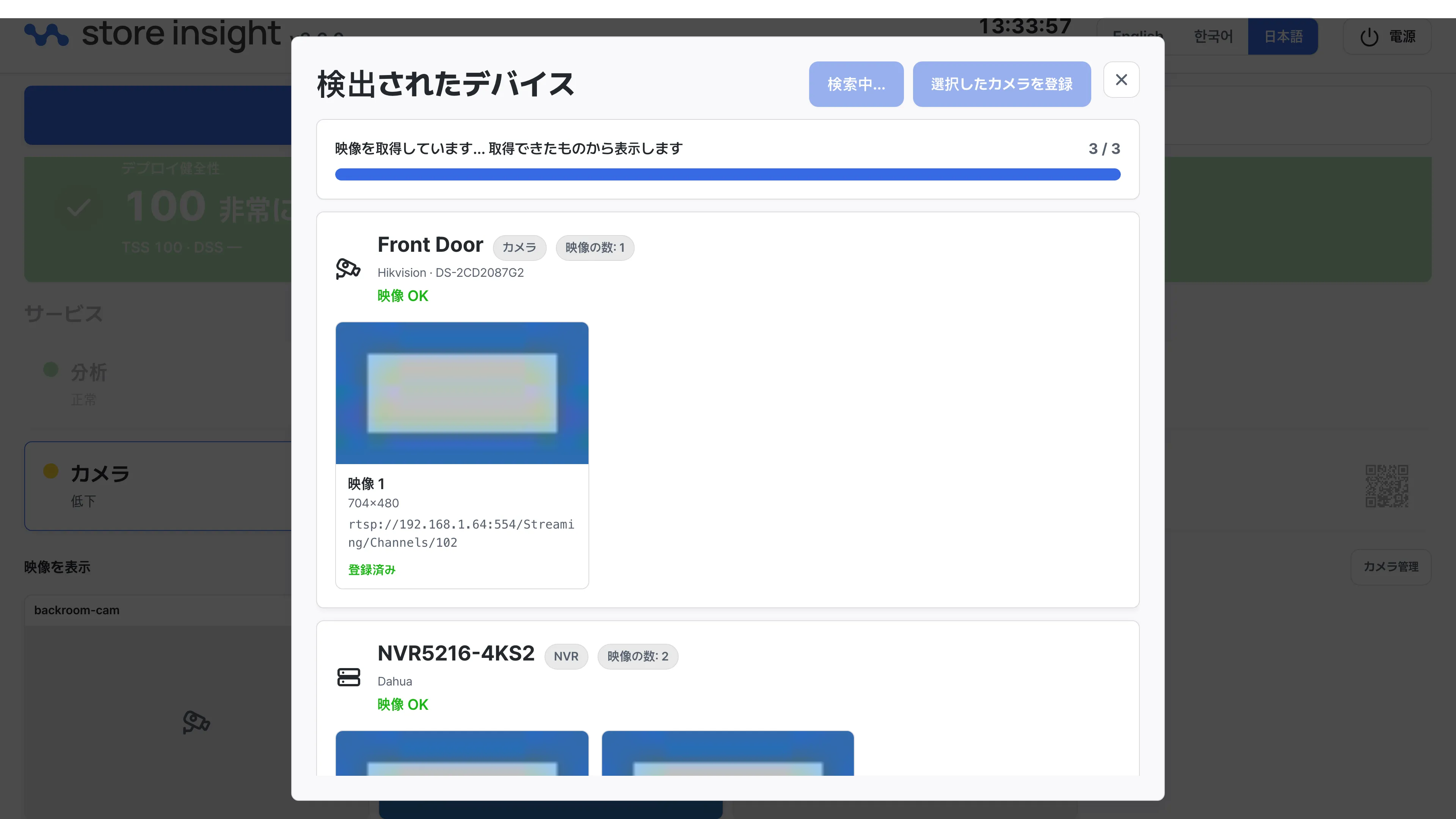Click the Front Door device title
Image resolution: width=1456 pixels, height=819 pixels.
coord(430,245)
